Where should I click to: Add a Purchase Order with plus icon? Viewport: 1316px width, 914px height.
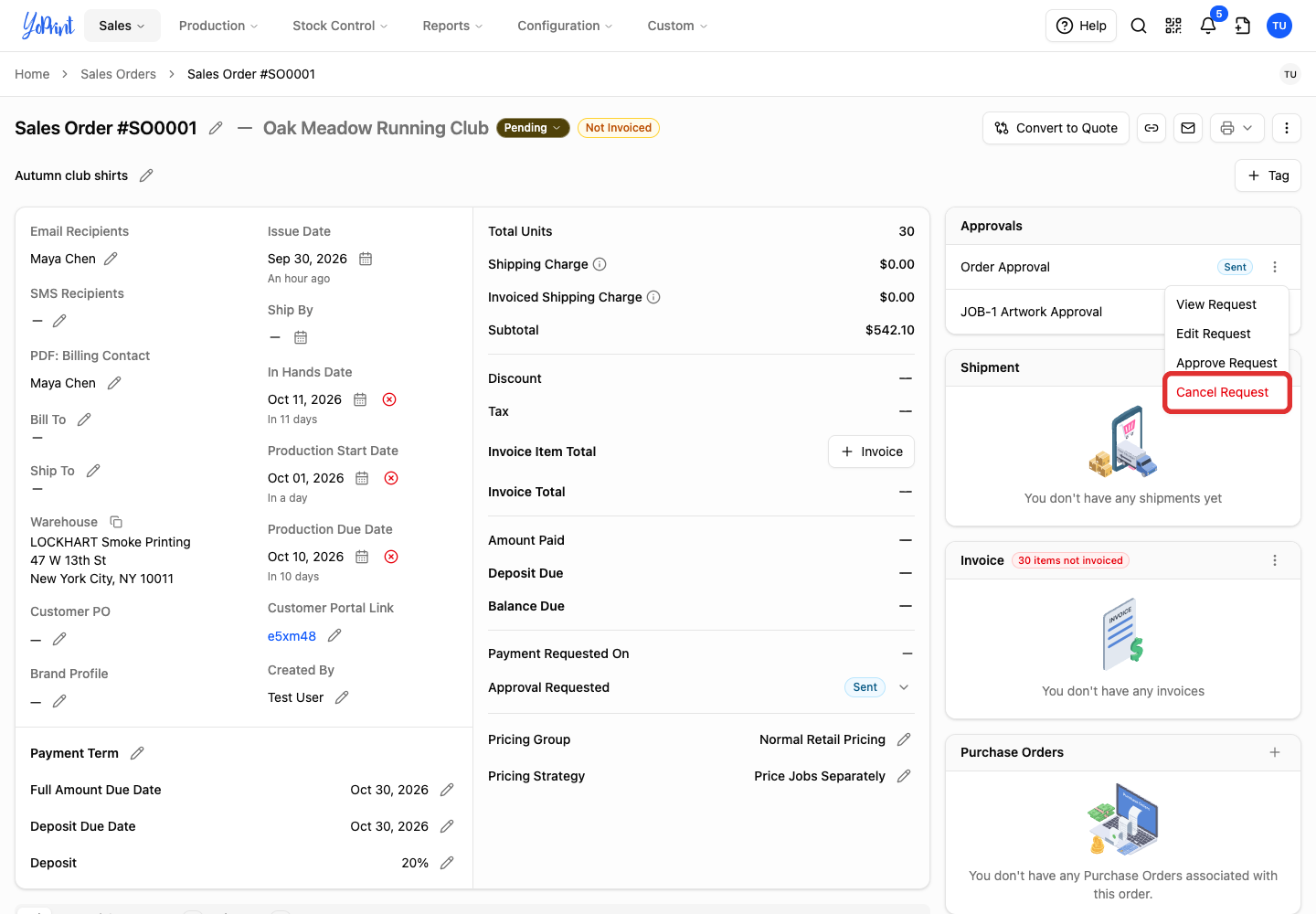coord(1275,752)
